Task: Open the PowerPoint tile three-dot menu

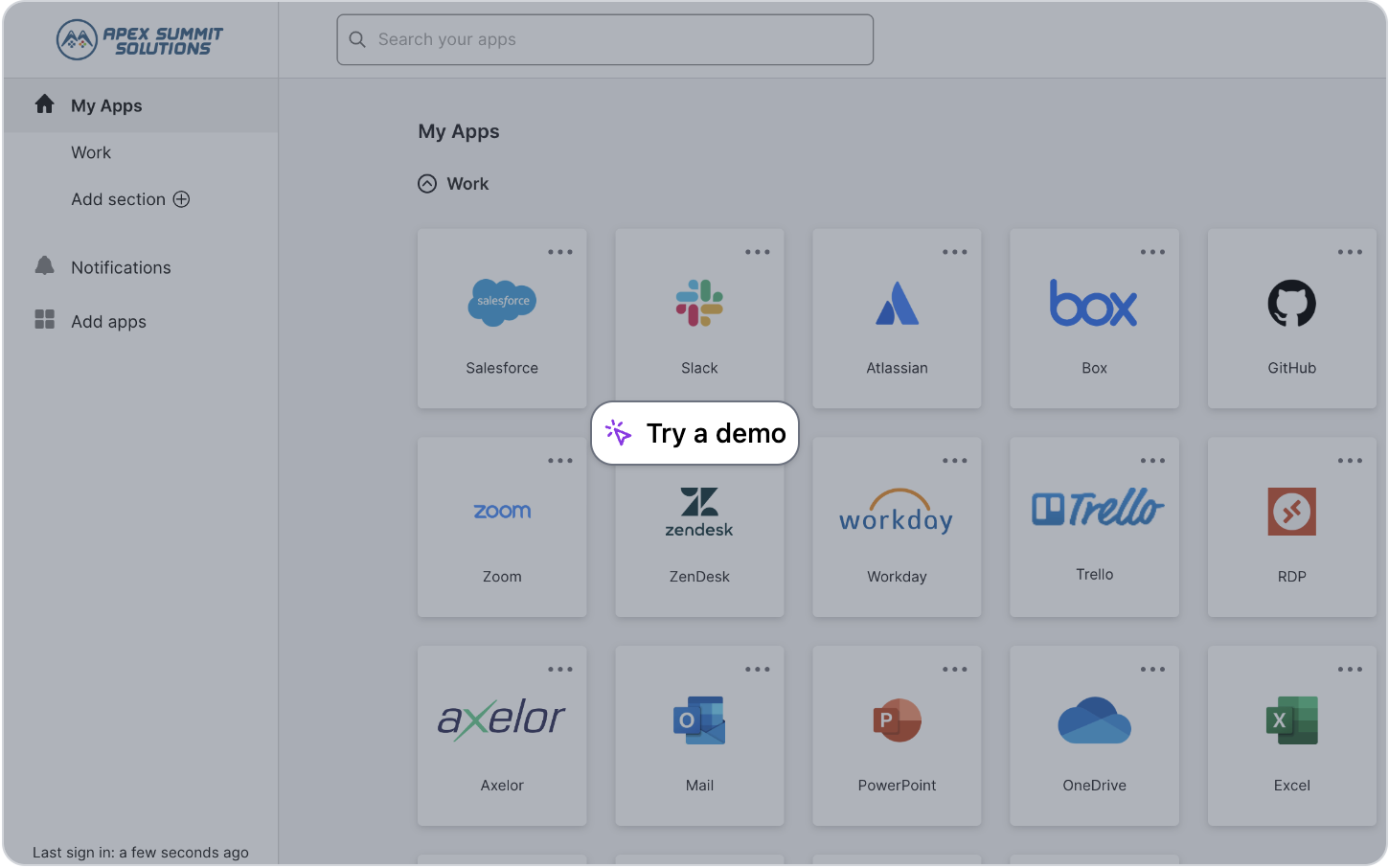Action: point(955,670)
